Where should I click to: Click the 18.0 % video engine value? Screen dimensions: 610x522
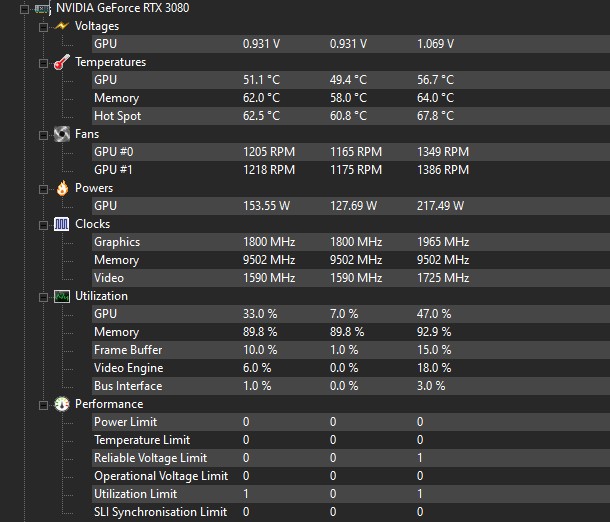pyautogui.click(x=434, y=368)
